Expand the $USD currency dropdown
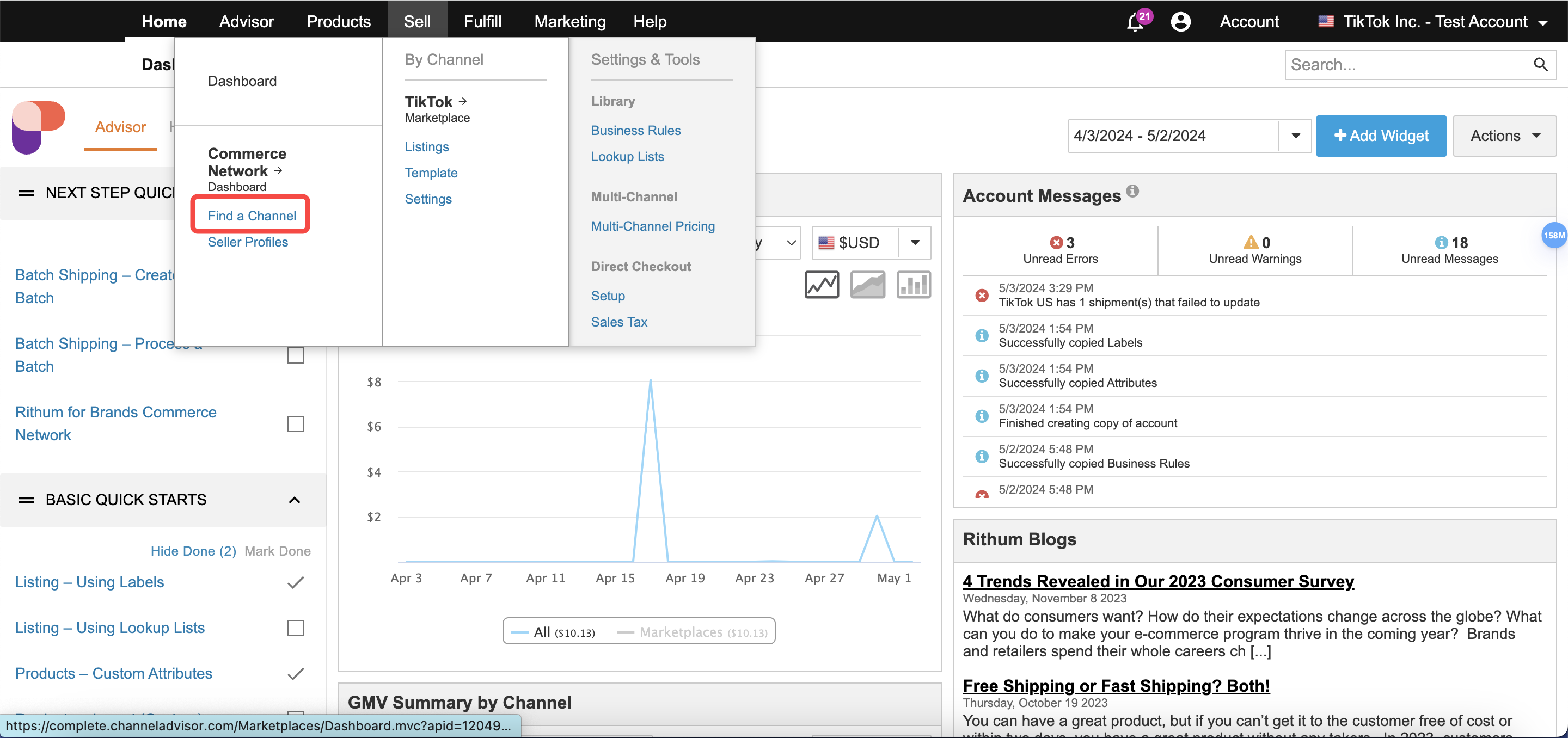 (x=915, y=243)
